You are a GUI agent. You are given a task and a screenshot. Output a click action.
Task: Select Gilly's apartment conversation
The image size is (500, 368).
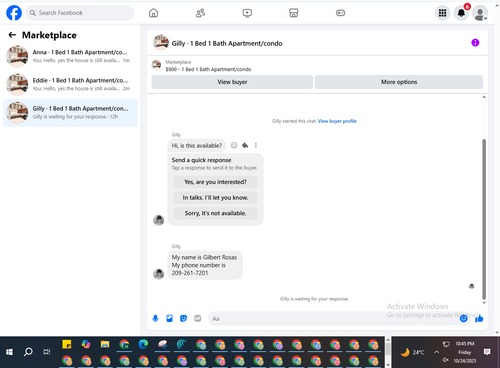click(70, 113)
